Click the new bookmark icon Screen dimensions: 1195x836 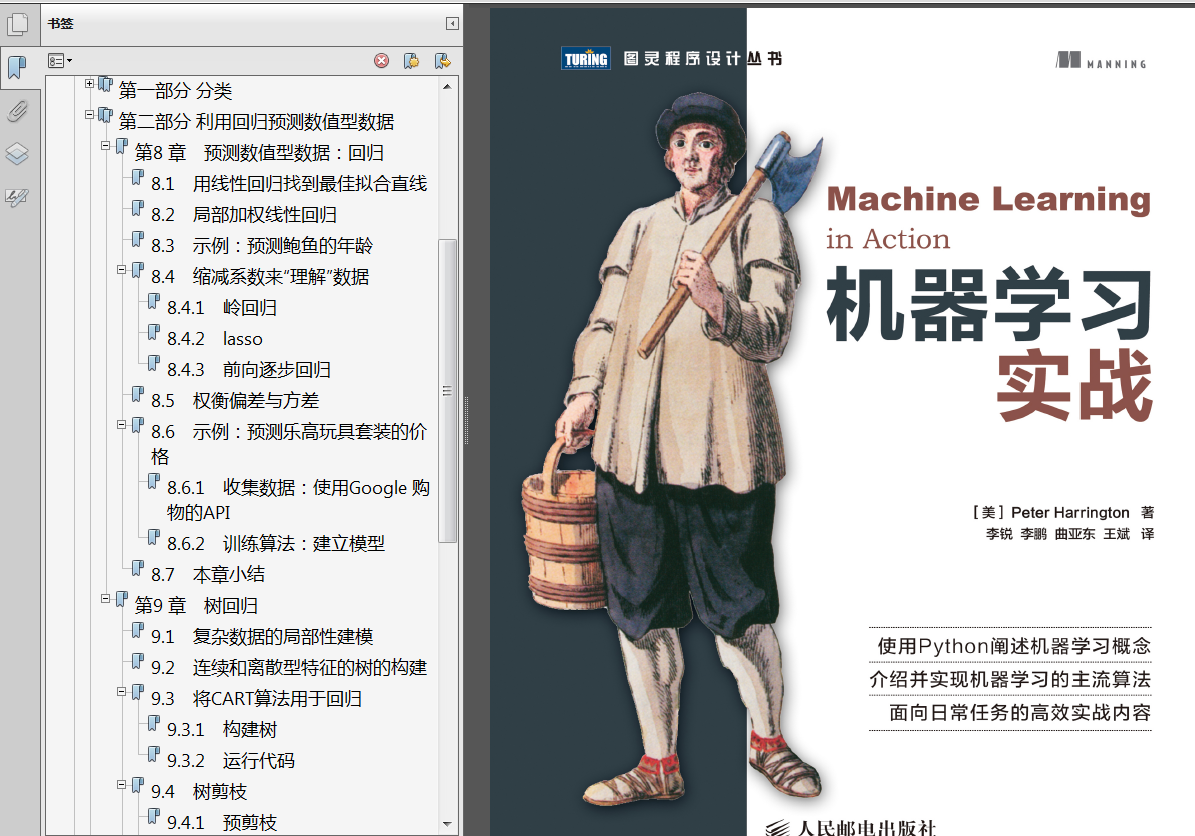click(412, 60)
